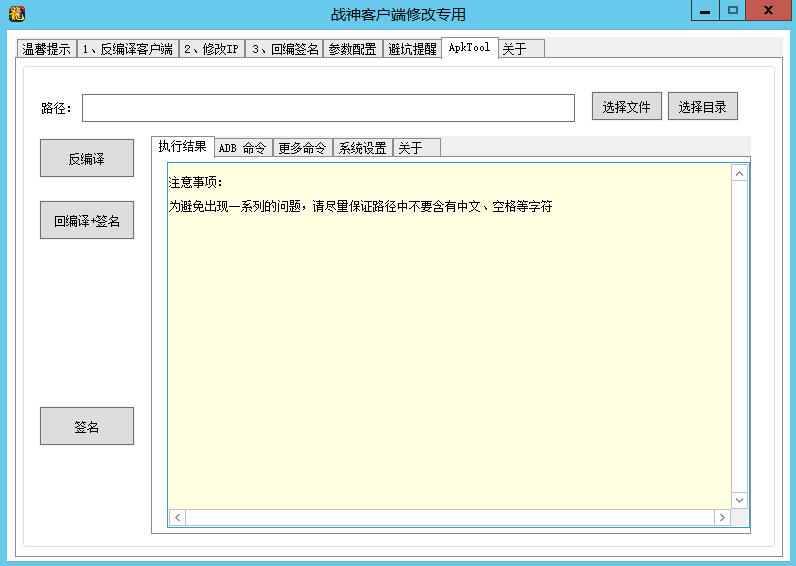This screenshot has height=566, width=796.
Task: Click the 选择文件 button
Action: (x=627, y=107)
